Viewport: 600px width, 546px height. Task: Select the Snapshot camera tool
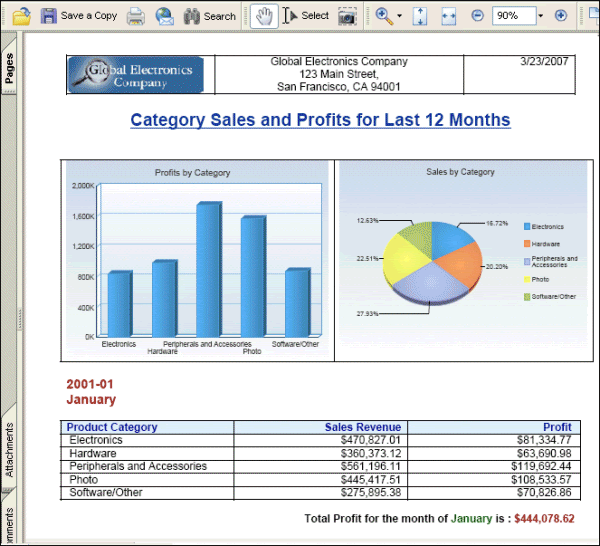(347, 16)
